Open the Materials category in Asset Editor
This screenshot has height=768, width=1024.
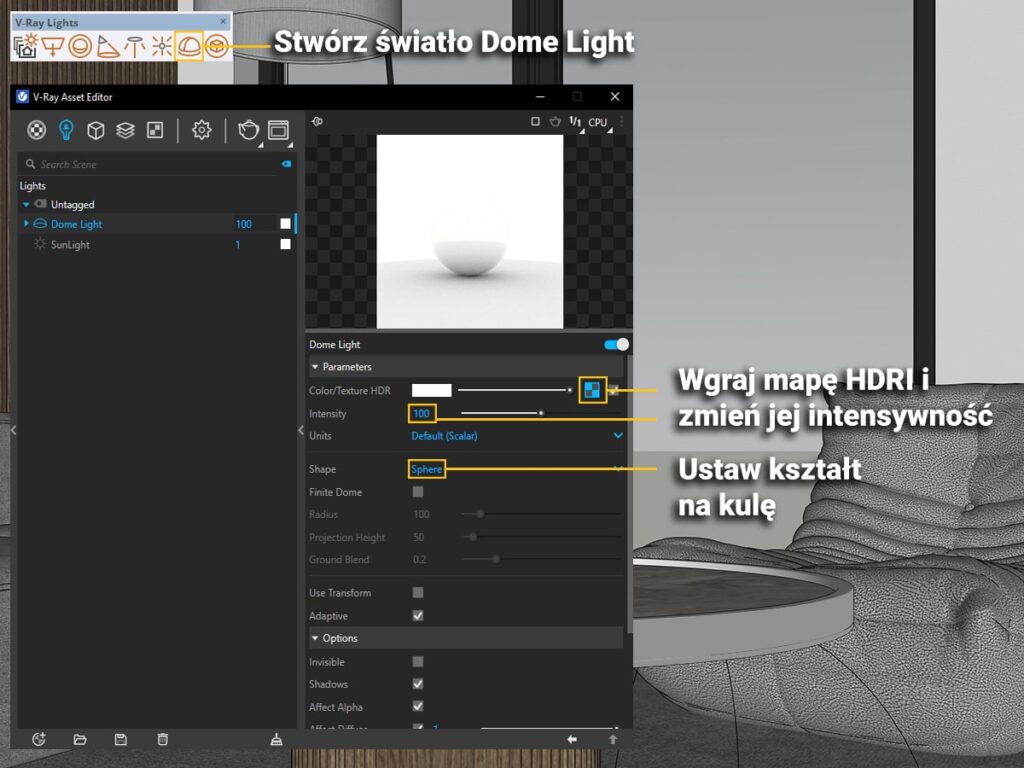(37, 130)
